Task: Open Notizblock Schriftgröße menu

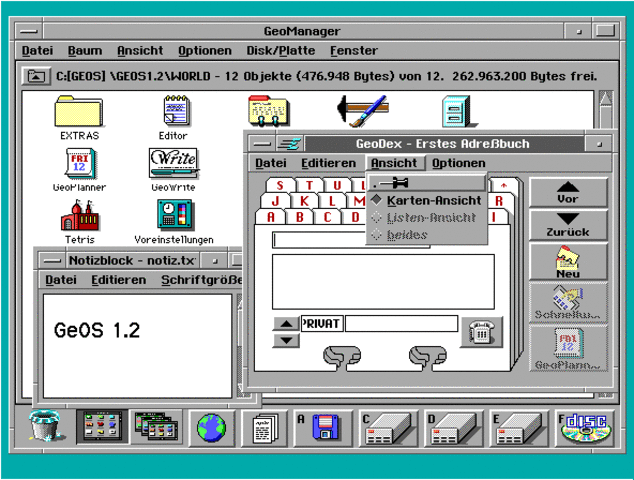Action: tap(201, 280)
